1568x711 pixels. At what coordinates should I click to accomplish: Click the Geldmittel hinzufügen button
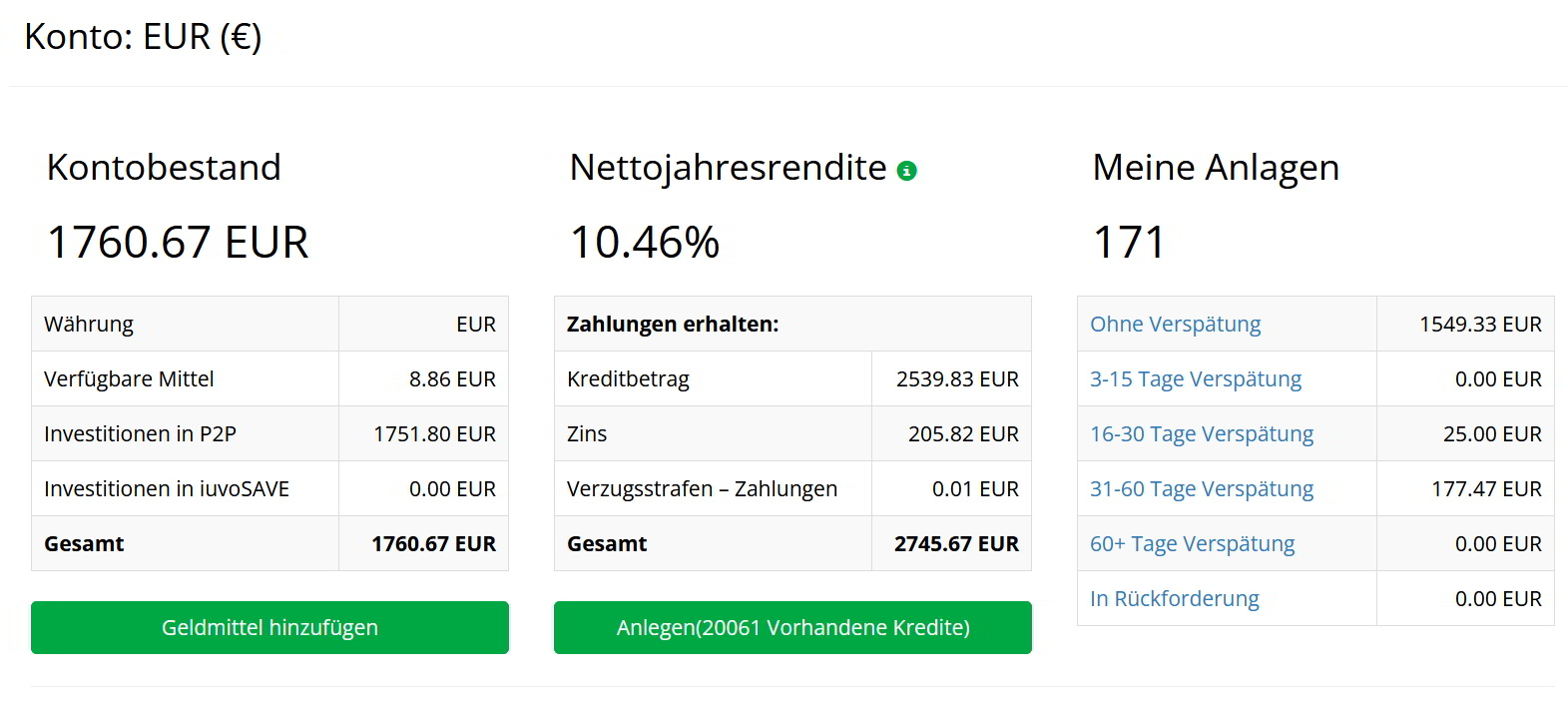269,627
